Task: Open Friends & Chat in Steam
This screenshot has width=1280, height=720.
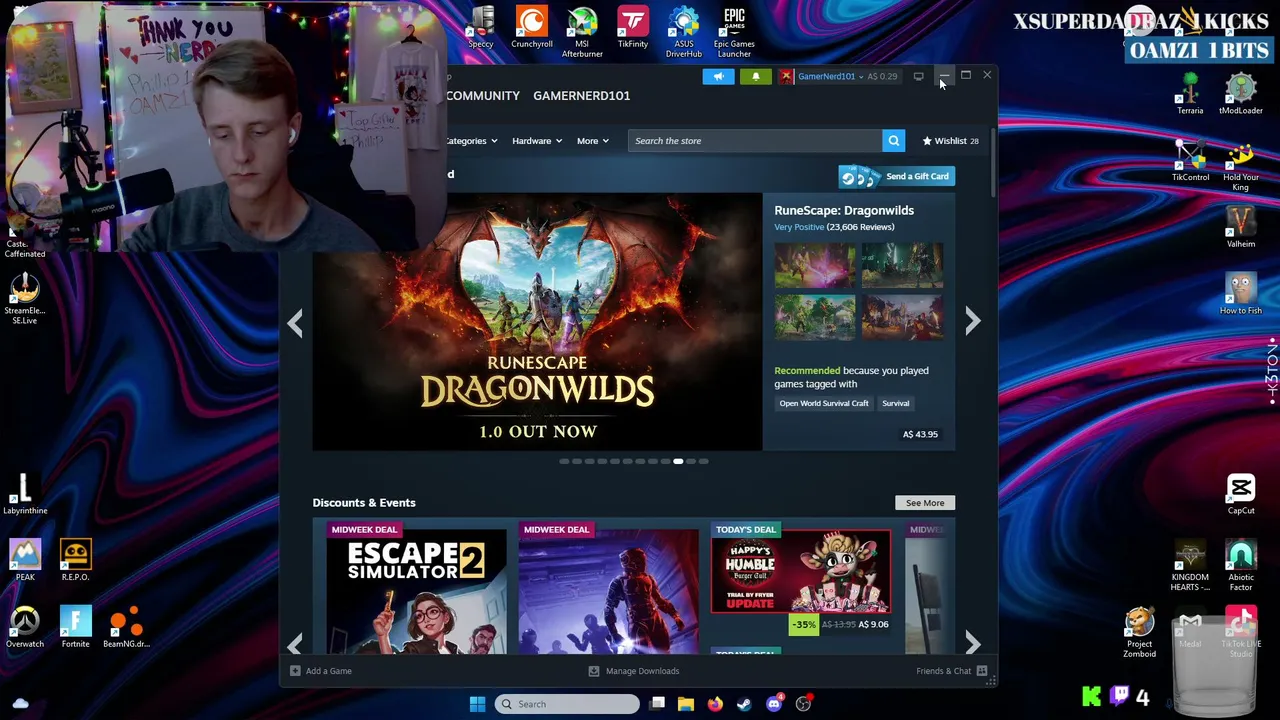Action: (952, 671)
